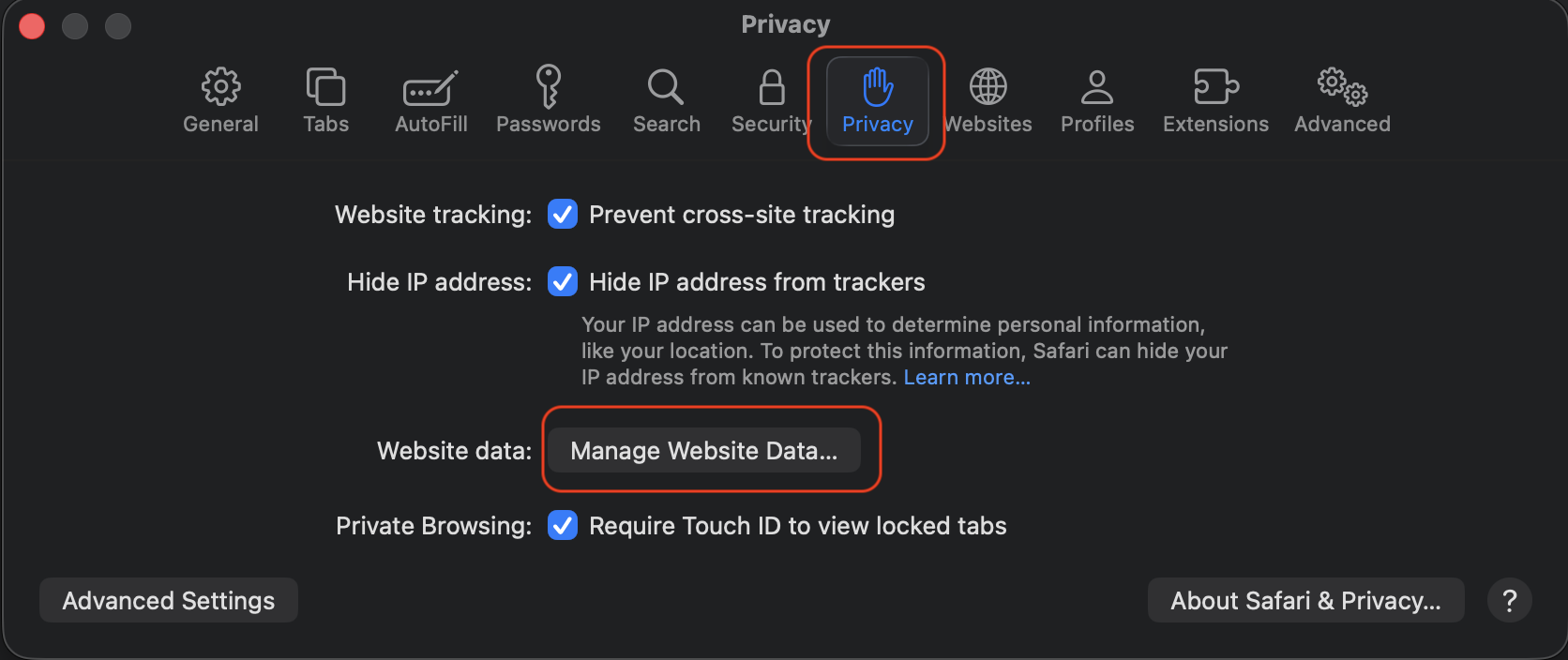
Task: Open the question mark help button
Action: point(1509,600)
